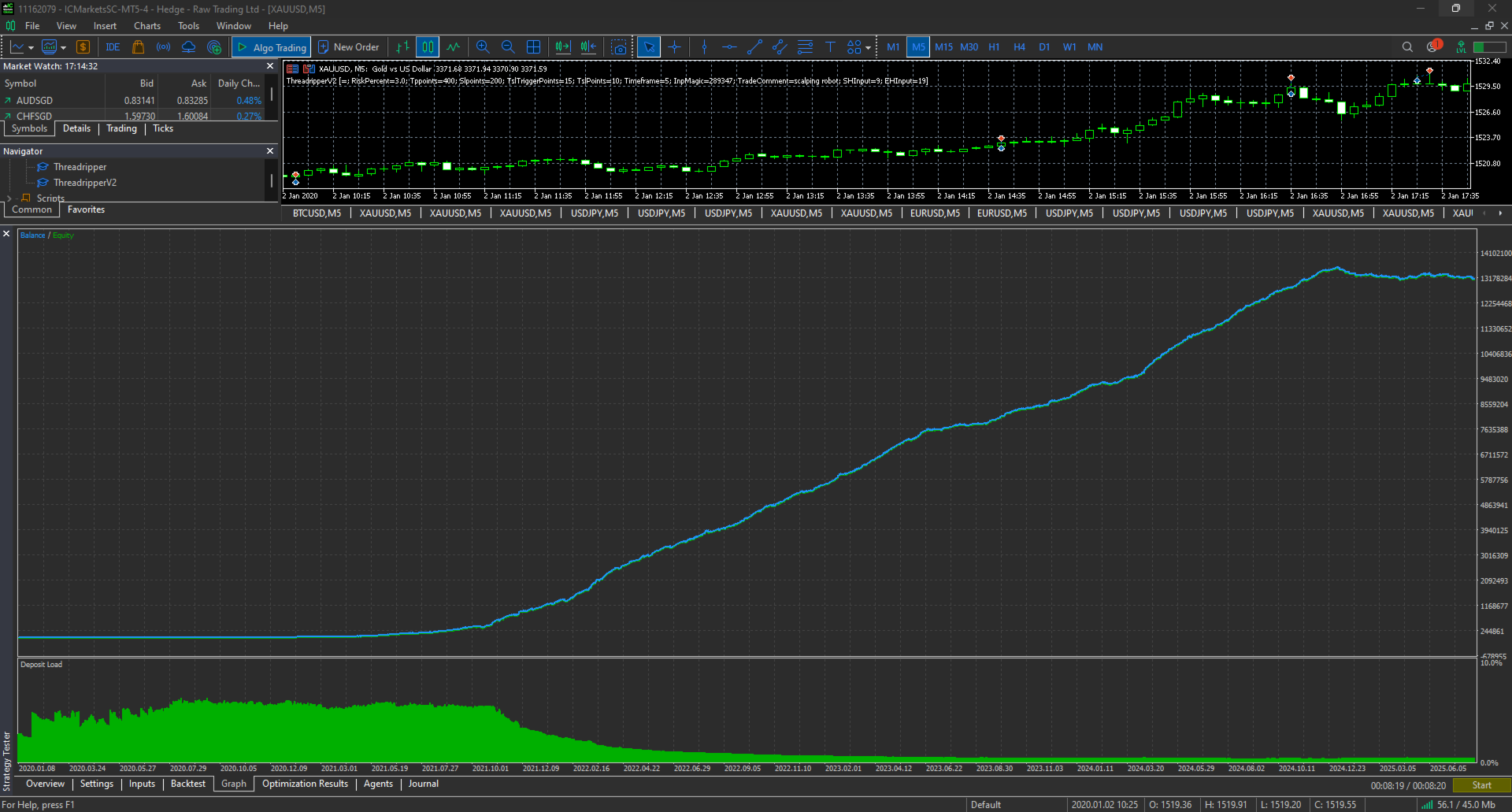Click the copy trading signal icon

[x=213, y=47]
